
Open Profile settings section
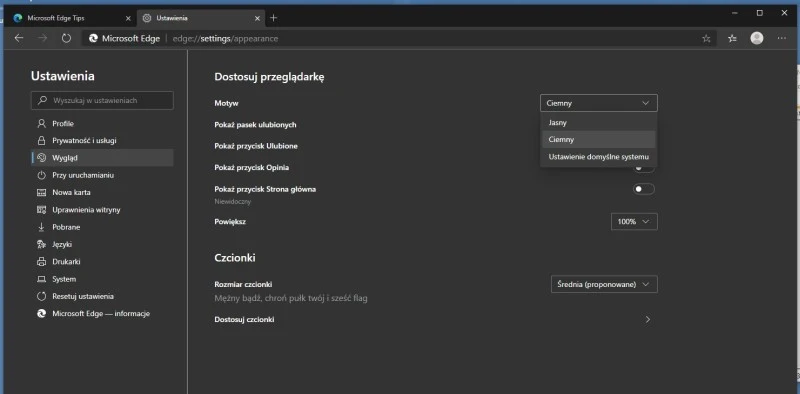point(102,124)
